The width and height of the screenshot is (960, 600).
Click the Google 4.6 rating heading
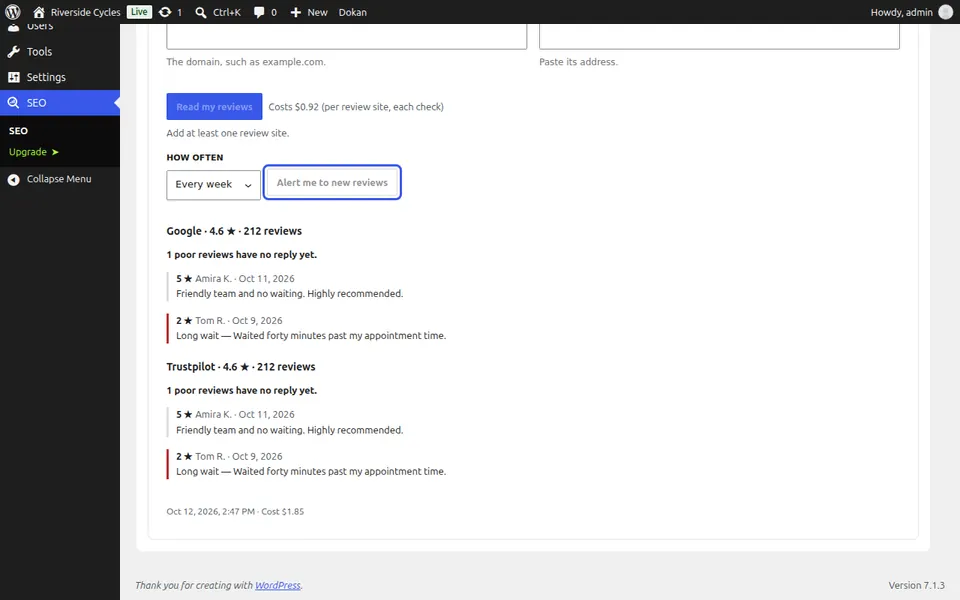pyautogui.click(x=234, y=231)
